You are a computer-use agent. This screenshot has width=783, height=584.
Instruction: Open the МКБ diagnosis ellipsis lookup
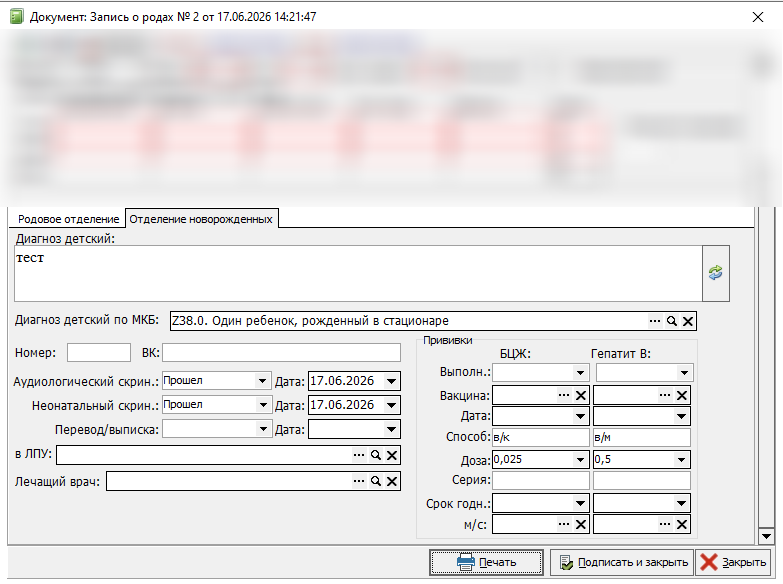[x=655, y=321]
